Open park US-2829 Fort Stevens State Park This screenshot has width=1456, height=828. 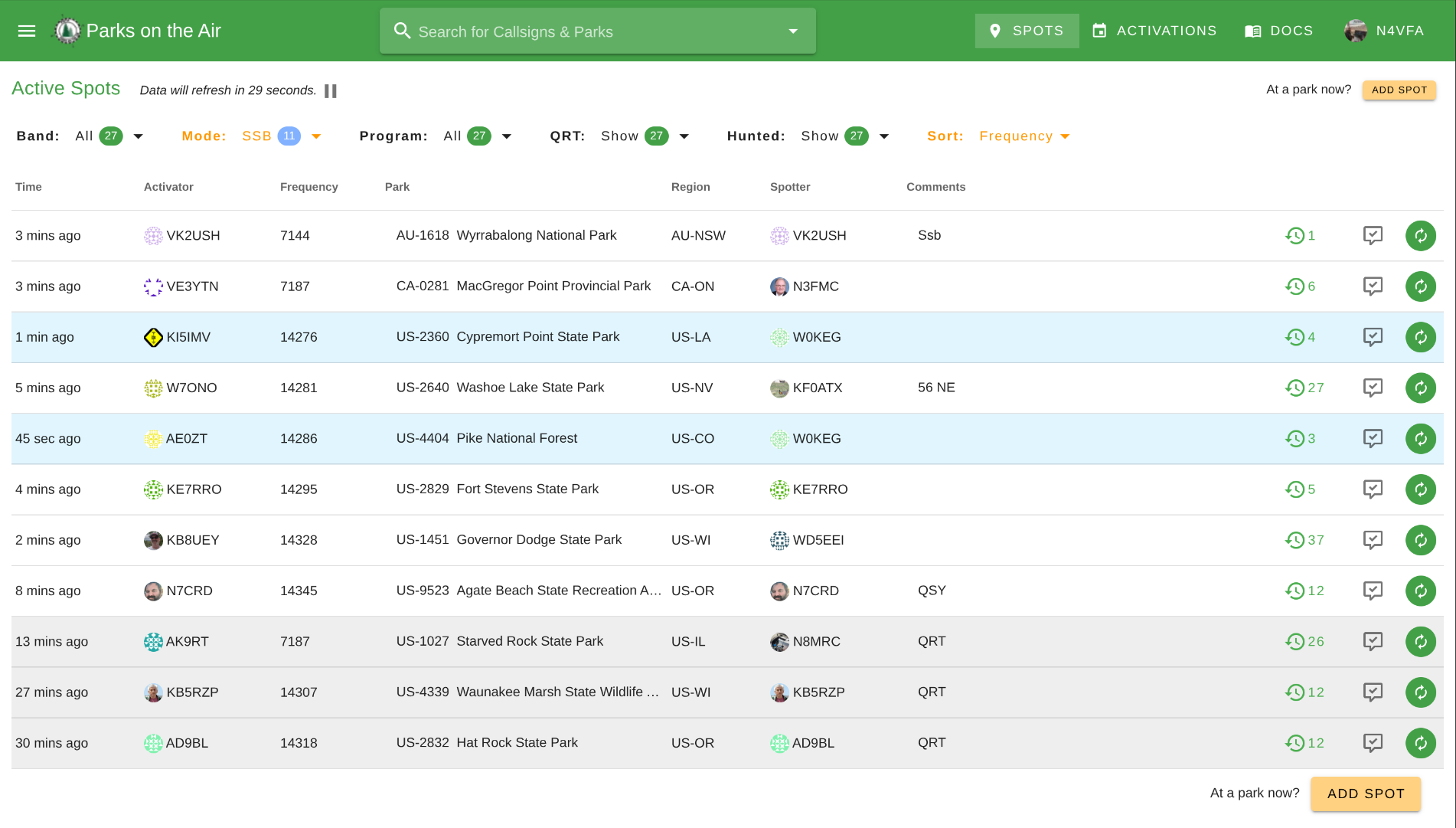pyautogui.click(x=497, y=489)
